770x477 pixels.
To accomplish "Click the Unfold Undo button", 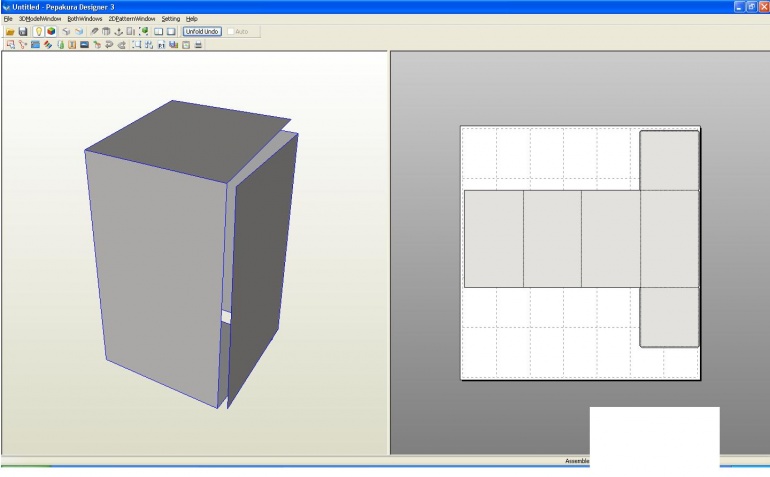I will pos(202,31).
